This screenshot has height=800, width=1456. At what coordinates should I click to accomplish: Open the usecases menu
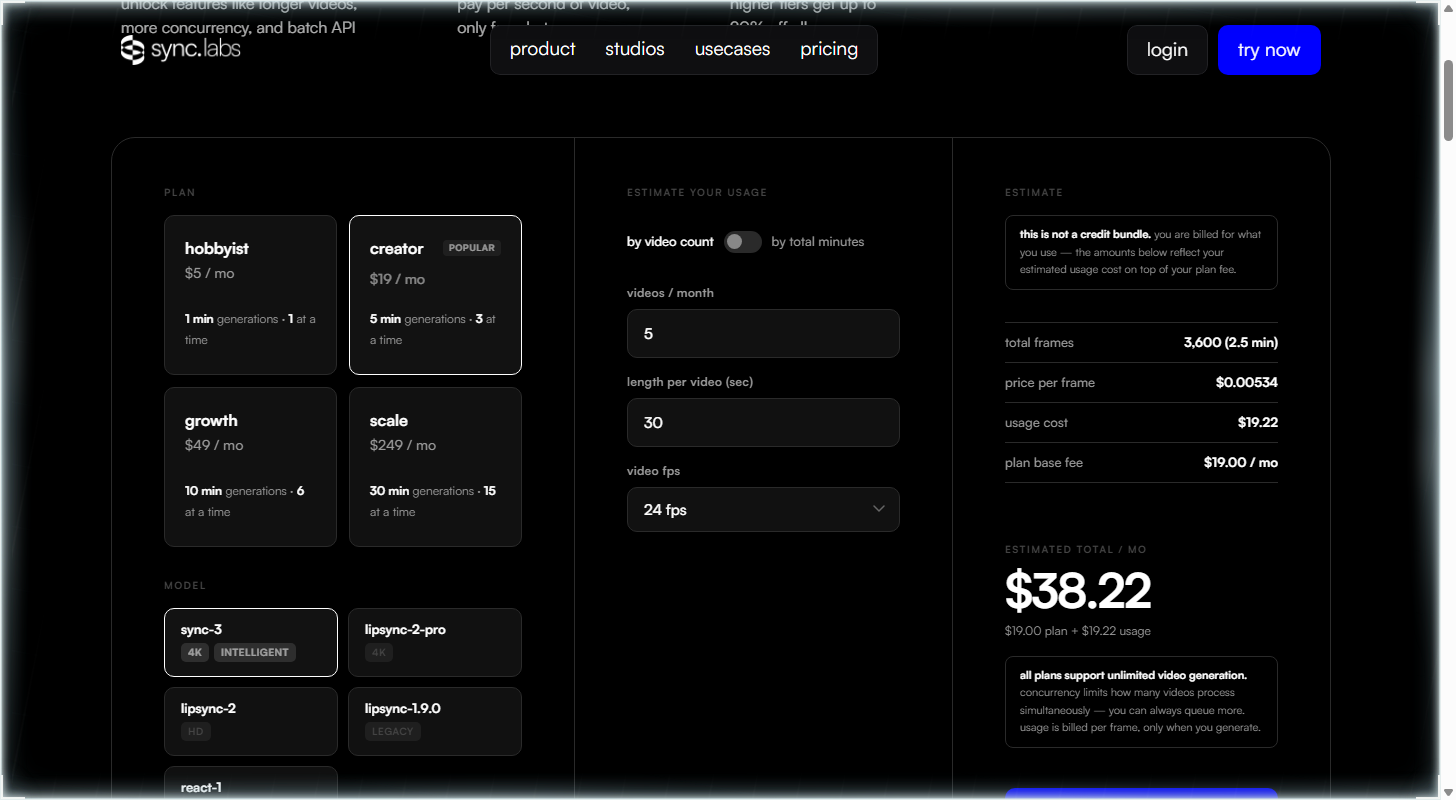click(x=733, y=49)
